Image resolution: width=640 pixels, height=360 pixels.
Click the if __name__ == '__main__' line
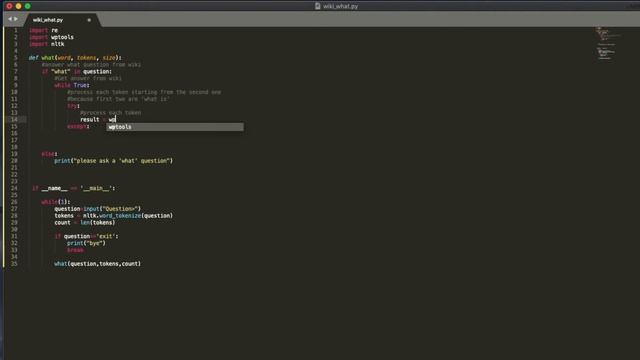73,188
